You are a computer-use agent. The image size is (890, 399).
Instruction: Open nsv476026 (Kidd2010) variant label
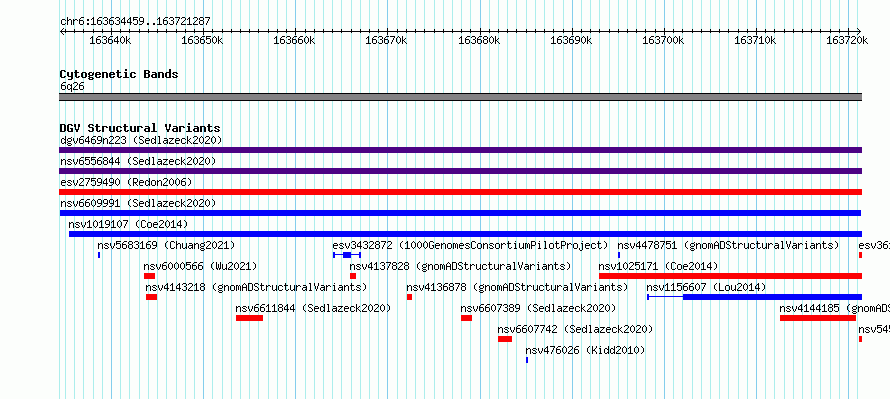tap(585, 350)
